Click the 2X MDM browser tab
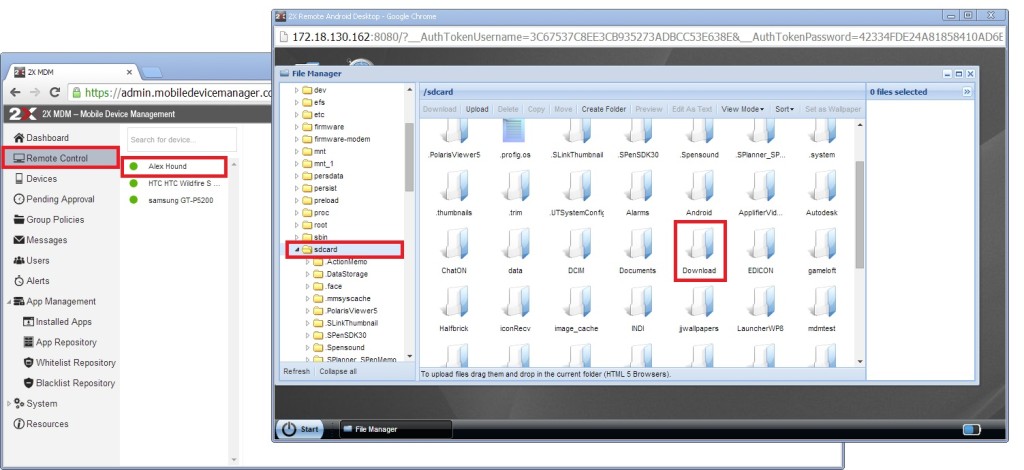This screenshot has width=1024, height=470. 73,72
